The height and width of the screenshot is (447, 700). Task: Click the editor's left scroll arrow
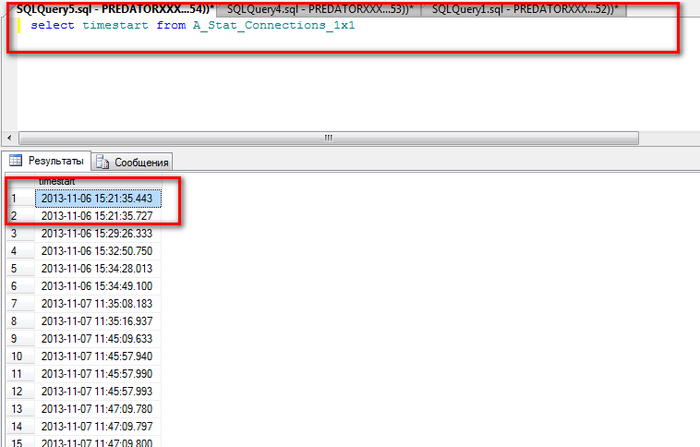[x=9, y=137]
